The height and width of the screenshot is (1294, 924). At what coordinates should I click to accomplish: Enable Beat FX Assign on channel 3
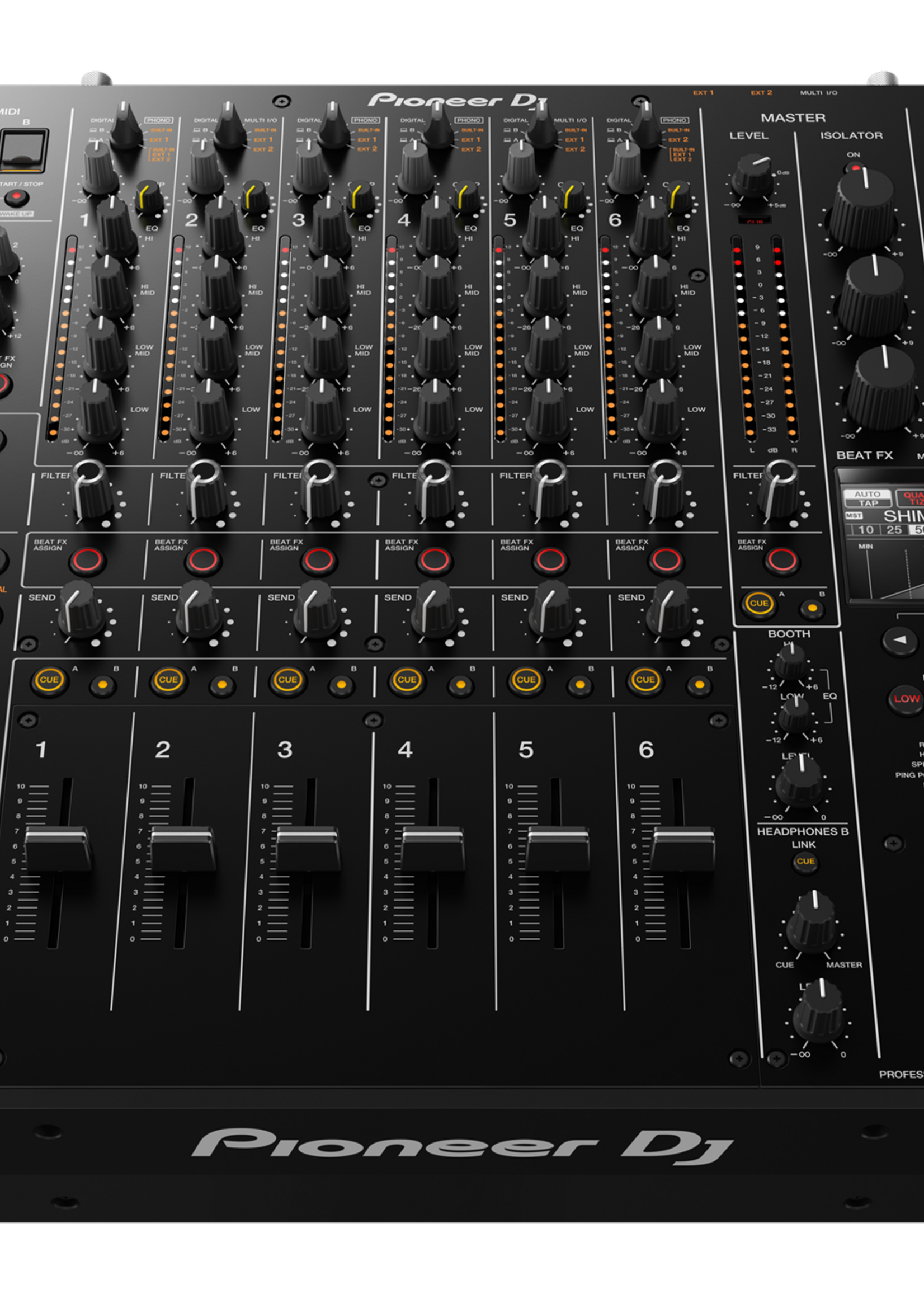[319, 560]
